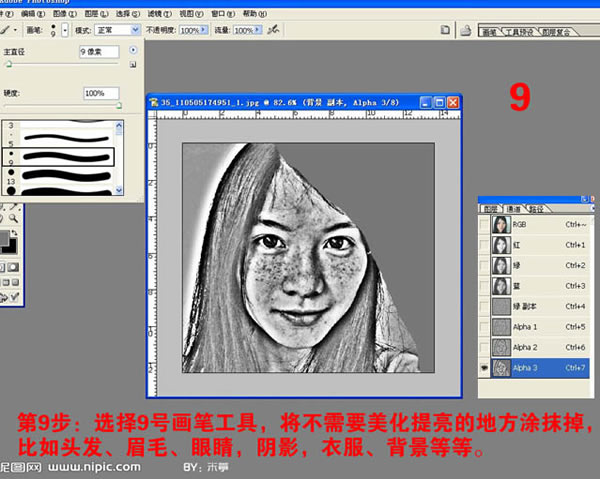Switch to the 路径 tab in channels panel
This screenshot has height=479, width=600.
click(536, 209)
